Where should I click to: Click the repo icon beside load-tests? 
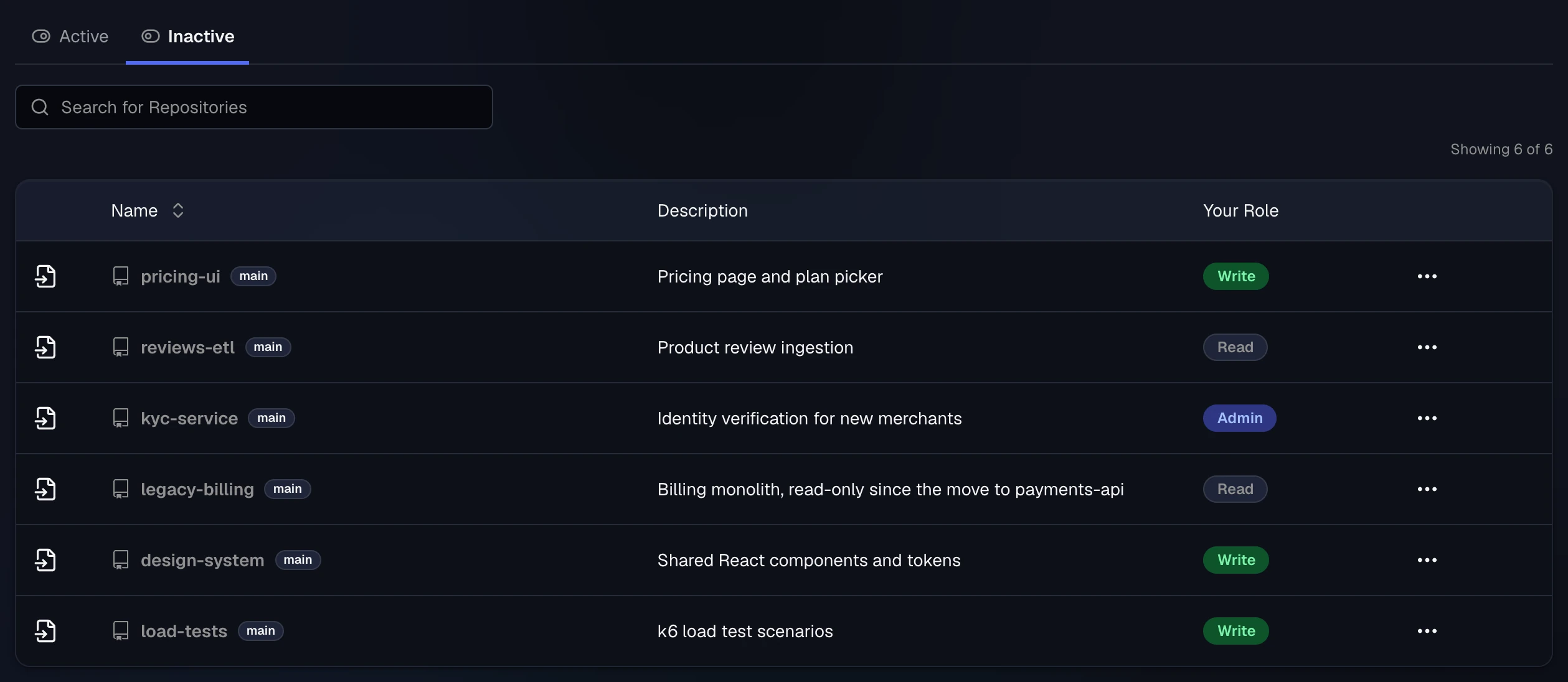(121, 631)
